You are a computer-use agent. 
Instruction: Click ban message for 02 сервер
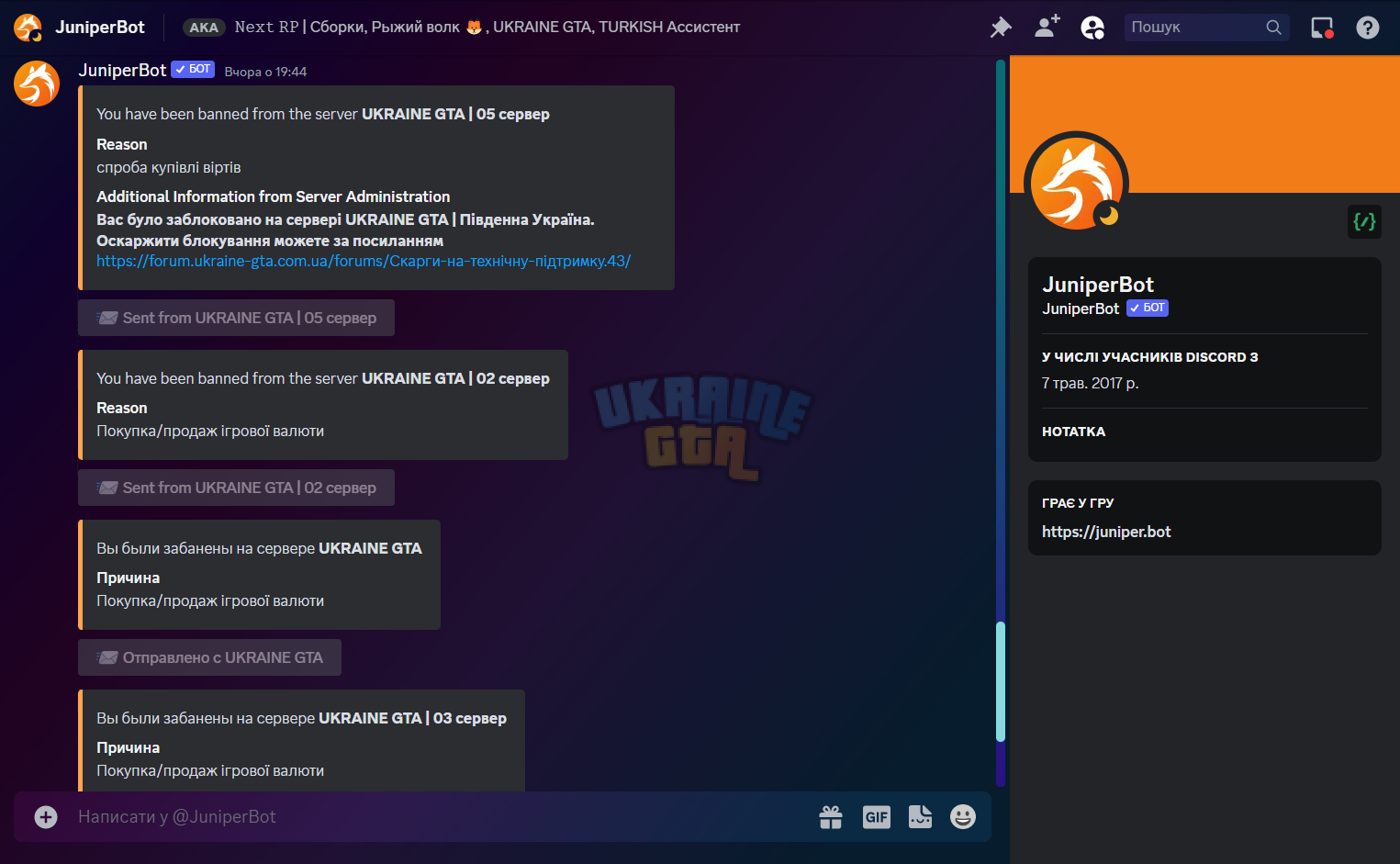pyautogui.click(x=323, y=405)
